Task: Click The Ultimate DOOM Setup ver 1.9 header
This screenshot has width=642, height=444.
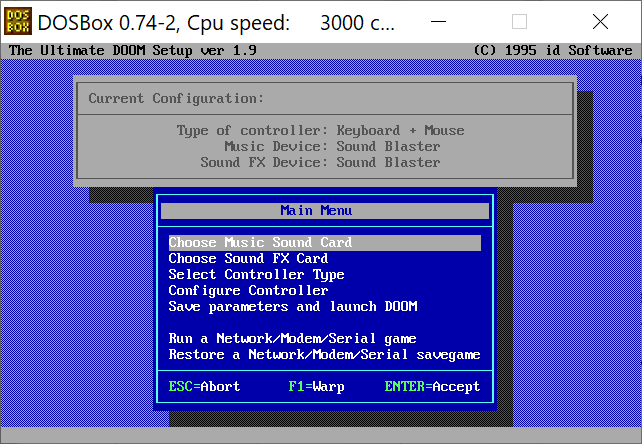Action: coord(133,50)
